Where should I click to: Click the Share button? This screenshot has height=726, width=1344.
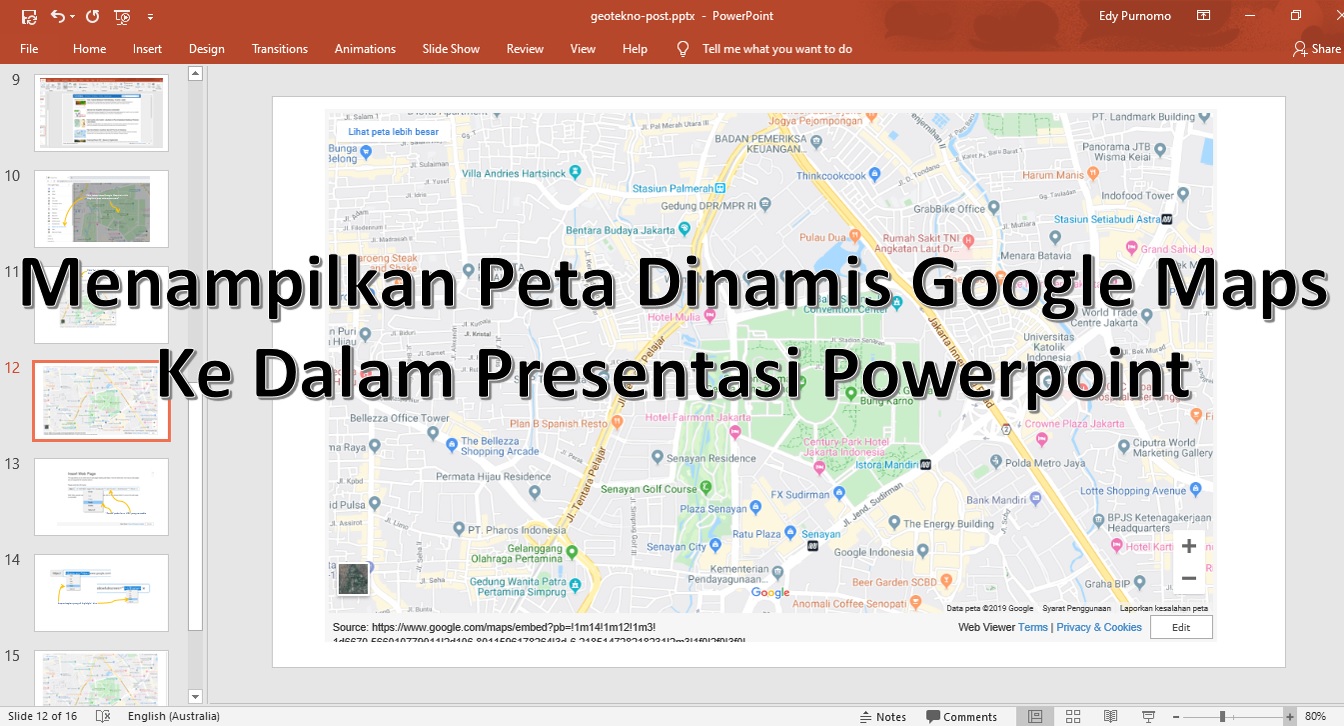1317,48
